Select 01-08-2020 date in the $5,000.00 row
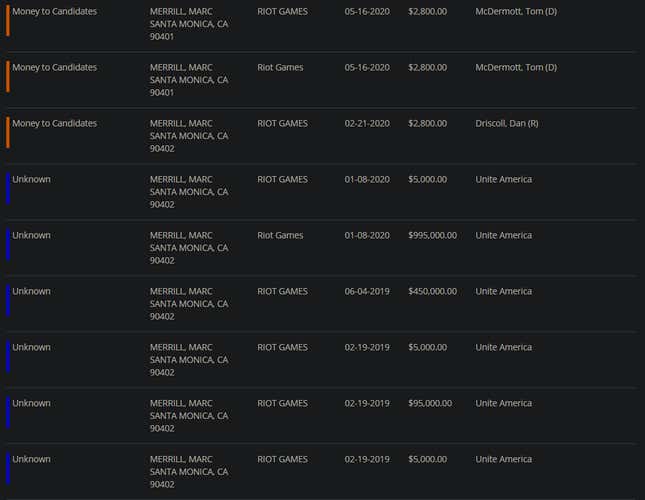Screen dimensions: 645x500 [x=367, y=179]
